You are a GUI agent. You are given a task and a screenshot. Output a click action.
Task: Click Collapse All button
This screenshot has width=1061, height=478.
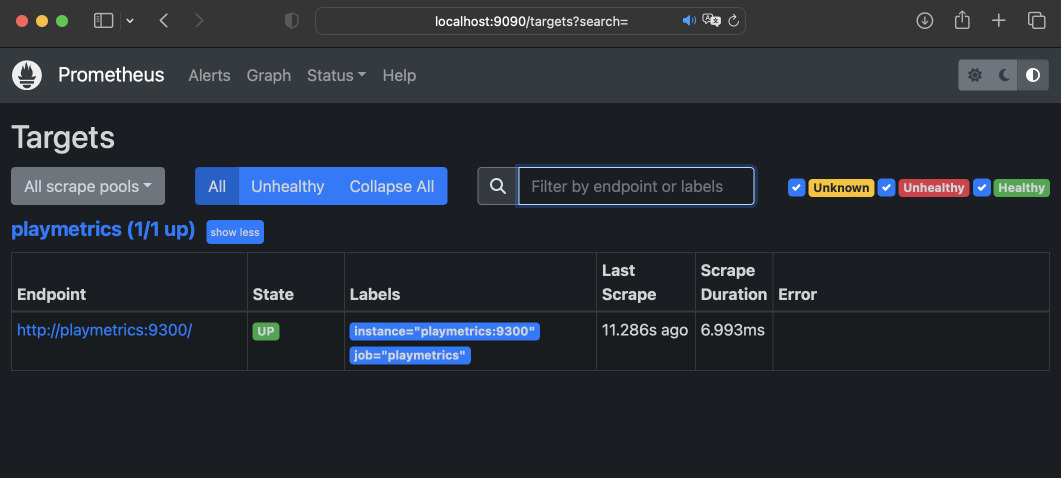(392, 186)
